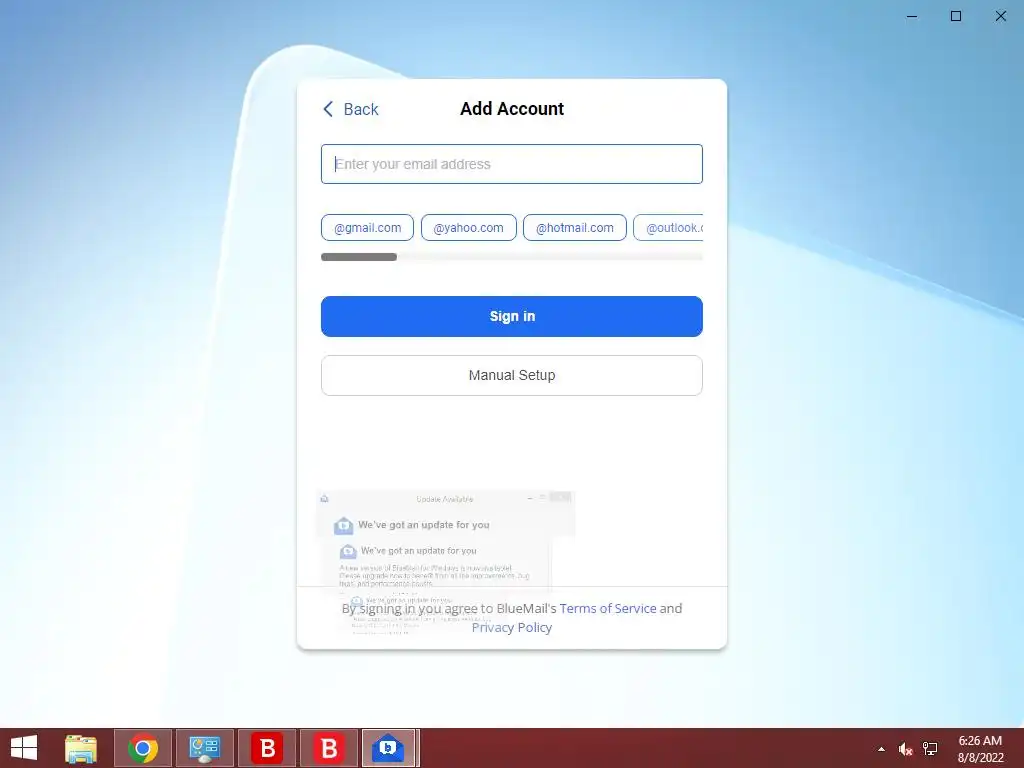Click the muted volume tray icon
Viewport: 1024px width, 768px height.
pos(904,749)
